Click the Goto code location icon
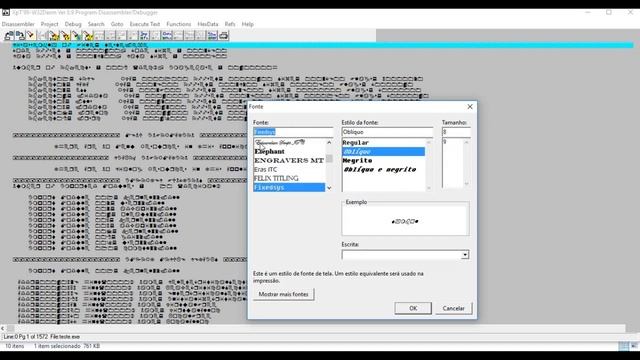The image size is (640, 360). pos(88,36)
